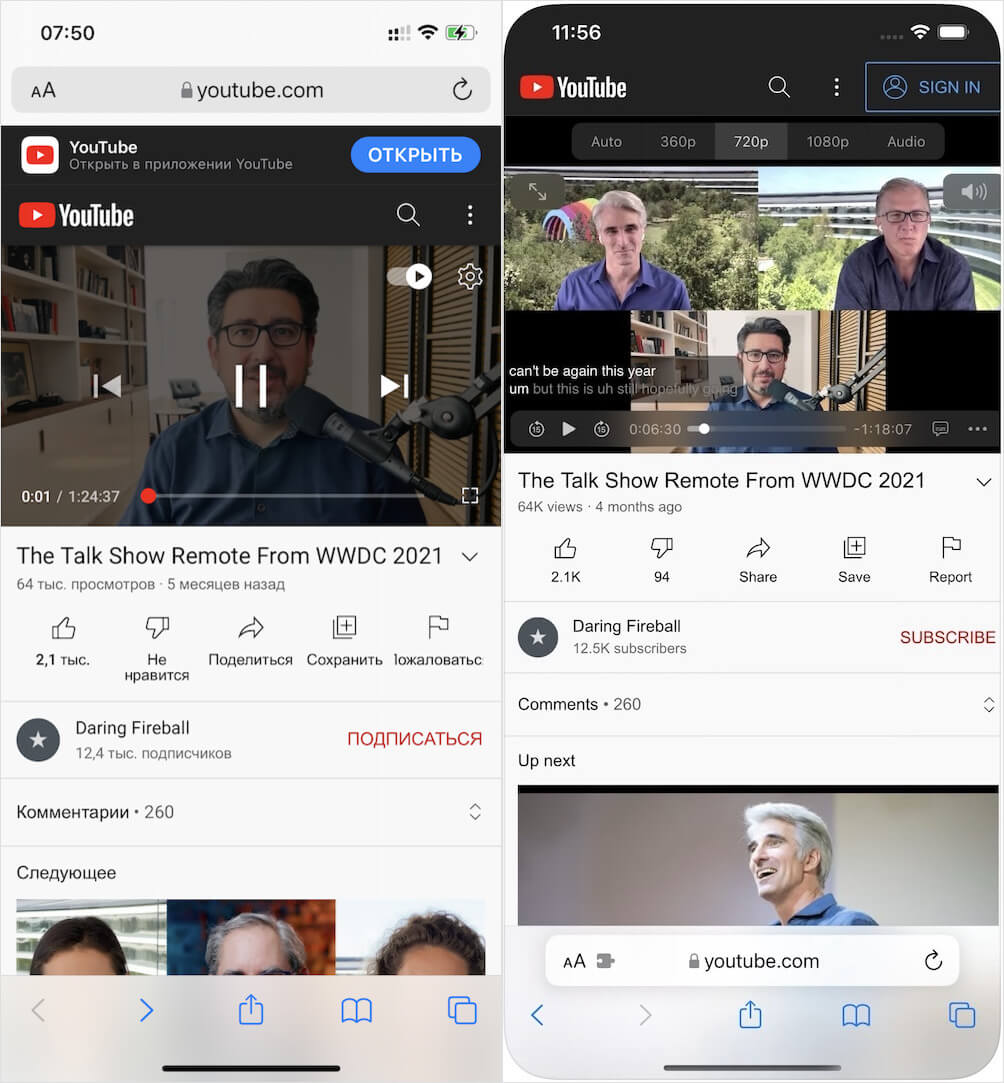Toggle the autoplay switch on the video
This screenshot has width=1004, height=1083.
pyautogui.click(x=409, y=277)
